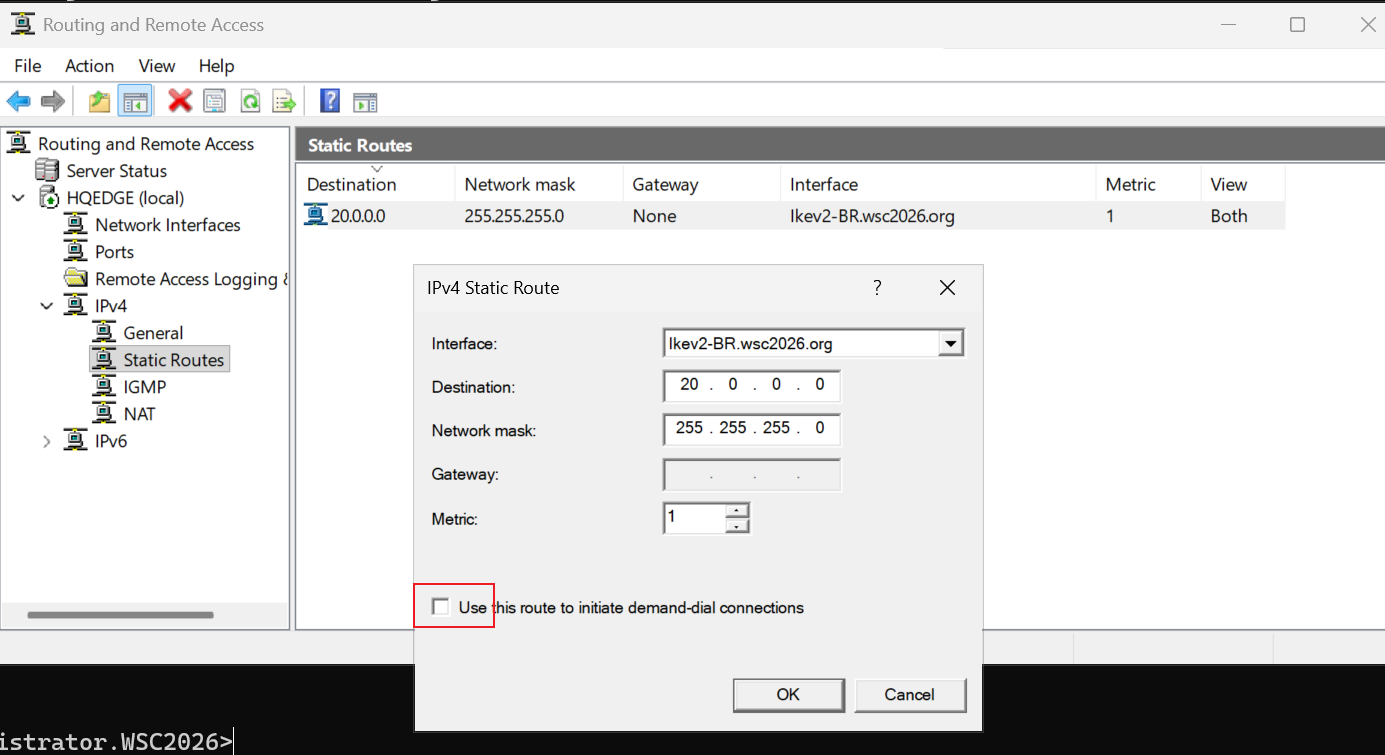1385x755 pixels.
Task: Click the red Delete X toolbar icon
Action: 180,101
